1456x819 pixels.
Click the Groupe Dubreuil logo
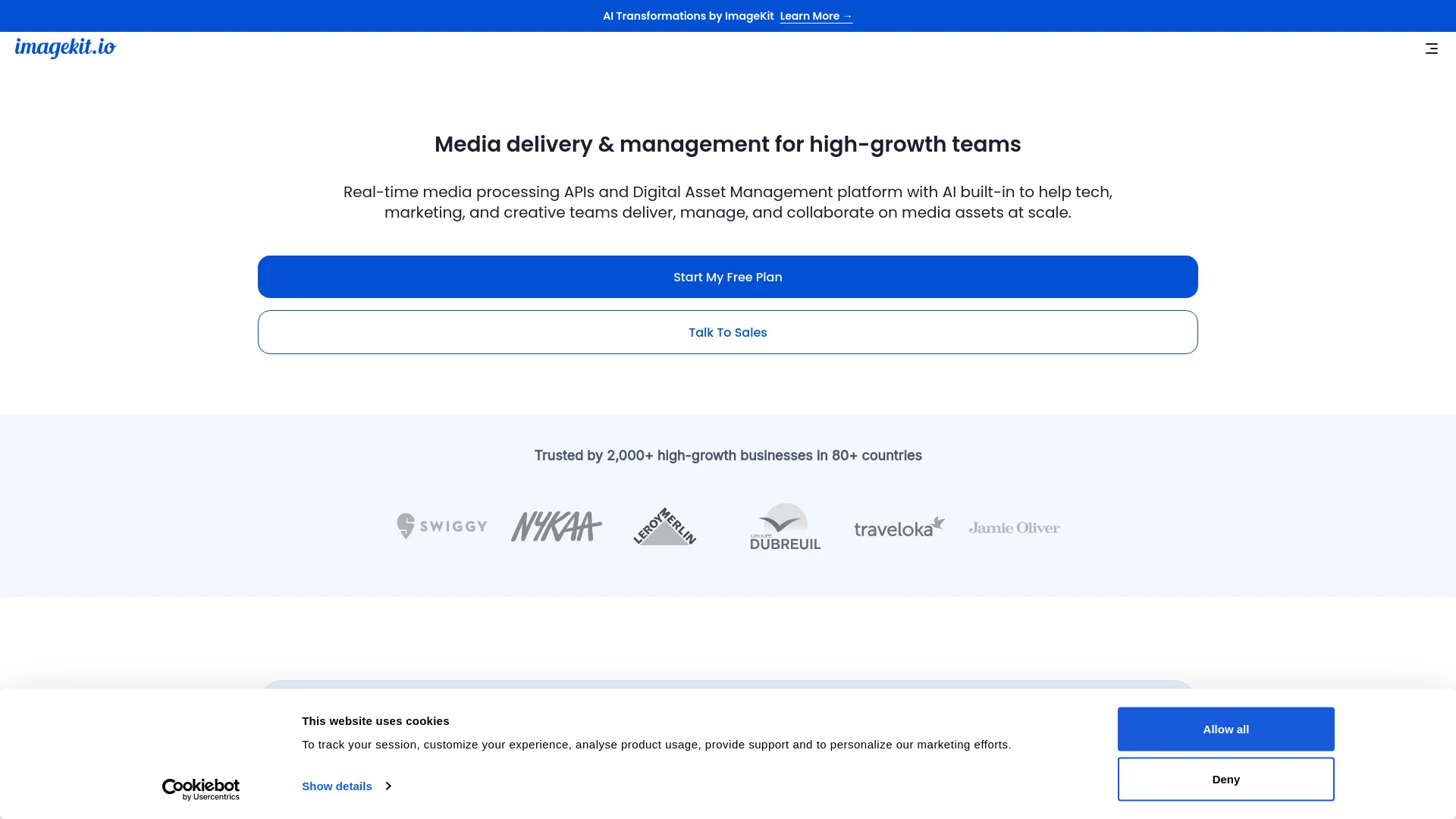pos(786,526)
